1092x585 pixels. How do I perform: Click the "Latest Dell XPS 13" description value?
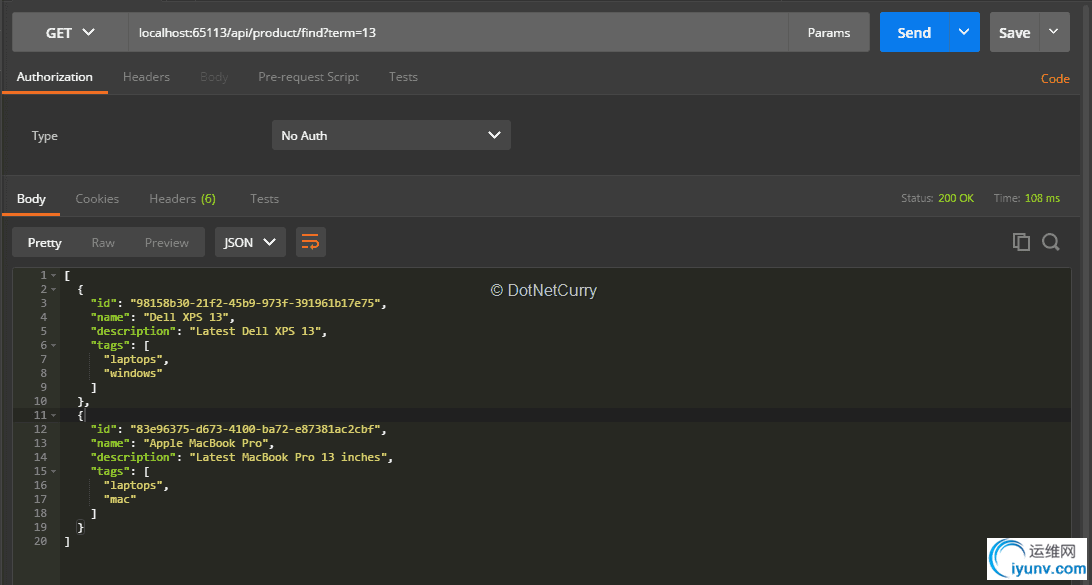point(255,331)
